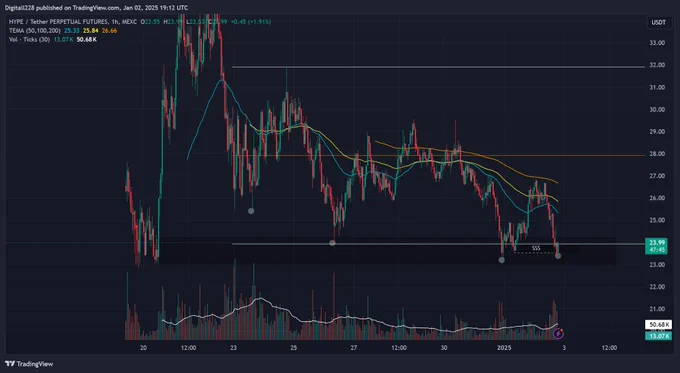Click the yellow TEMA value 25.84

[90, 31]
